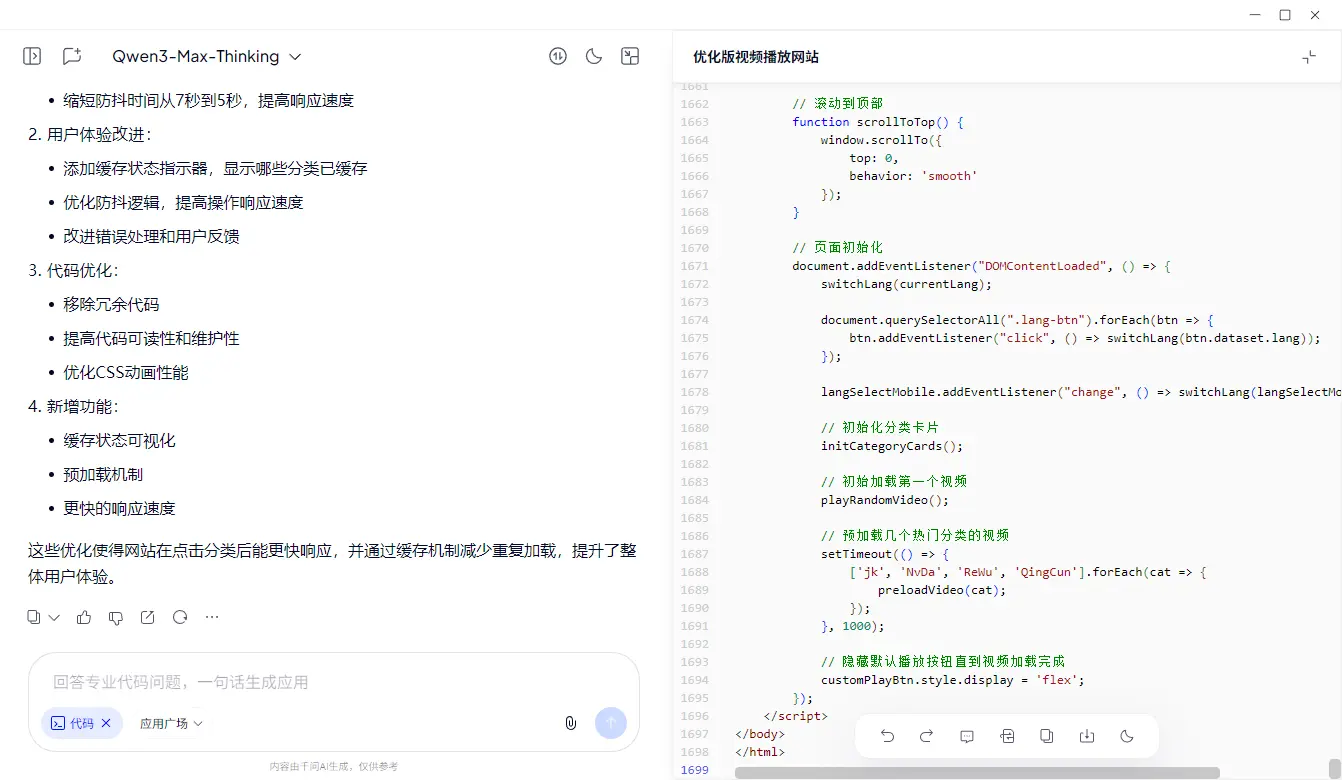Click the disclaimer '内容由千问AI生成，仅供参考'
The width and height of the screenshot is (1342, 780).
(333, 767)
